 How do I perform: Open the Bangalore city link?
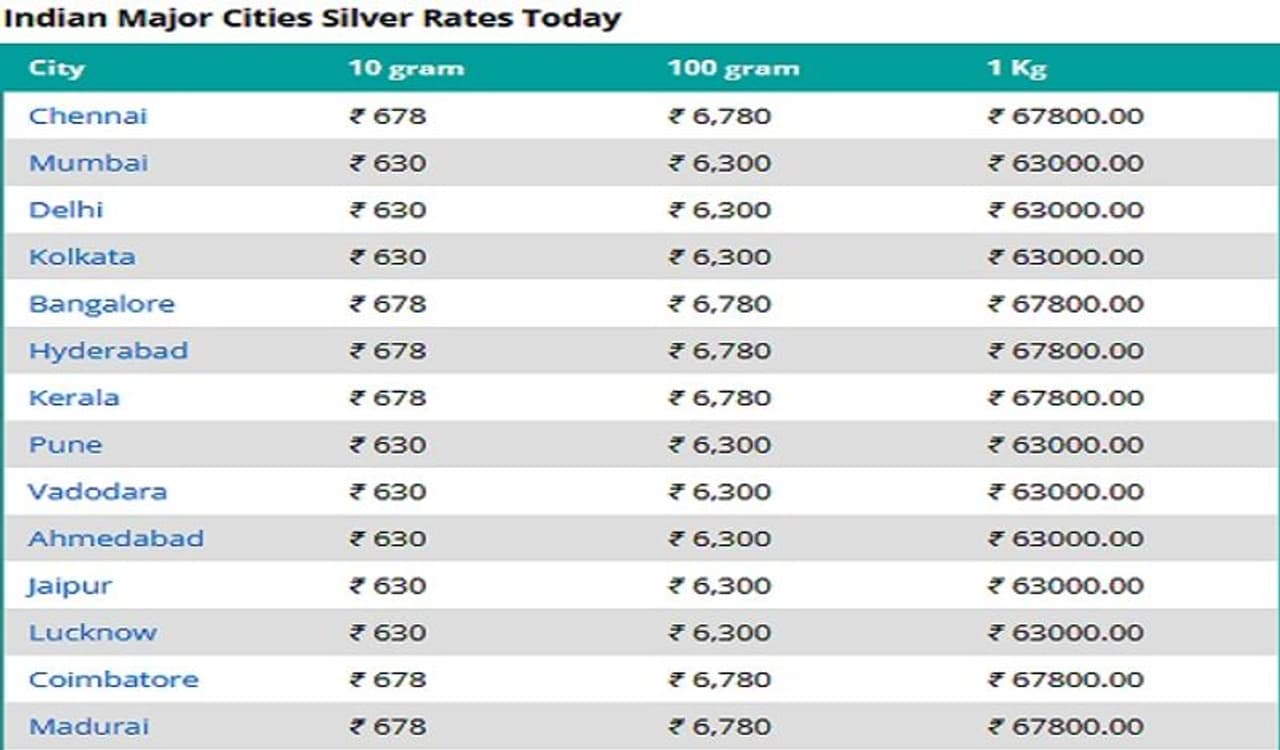tap(101, 304)
